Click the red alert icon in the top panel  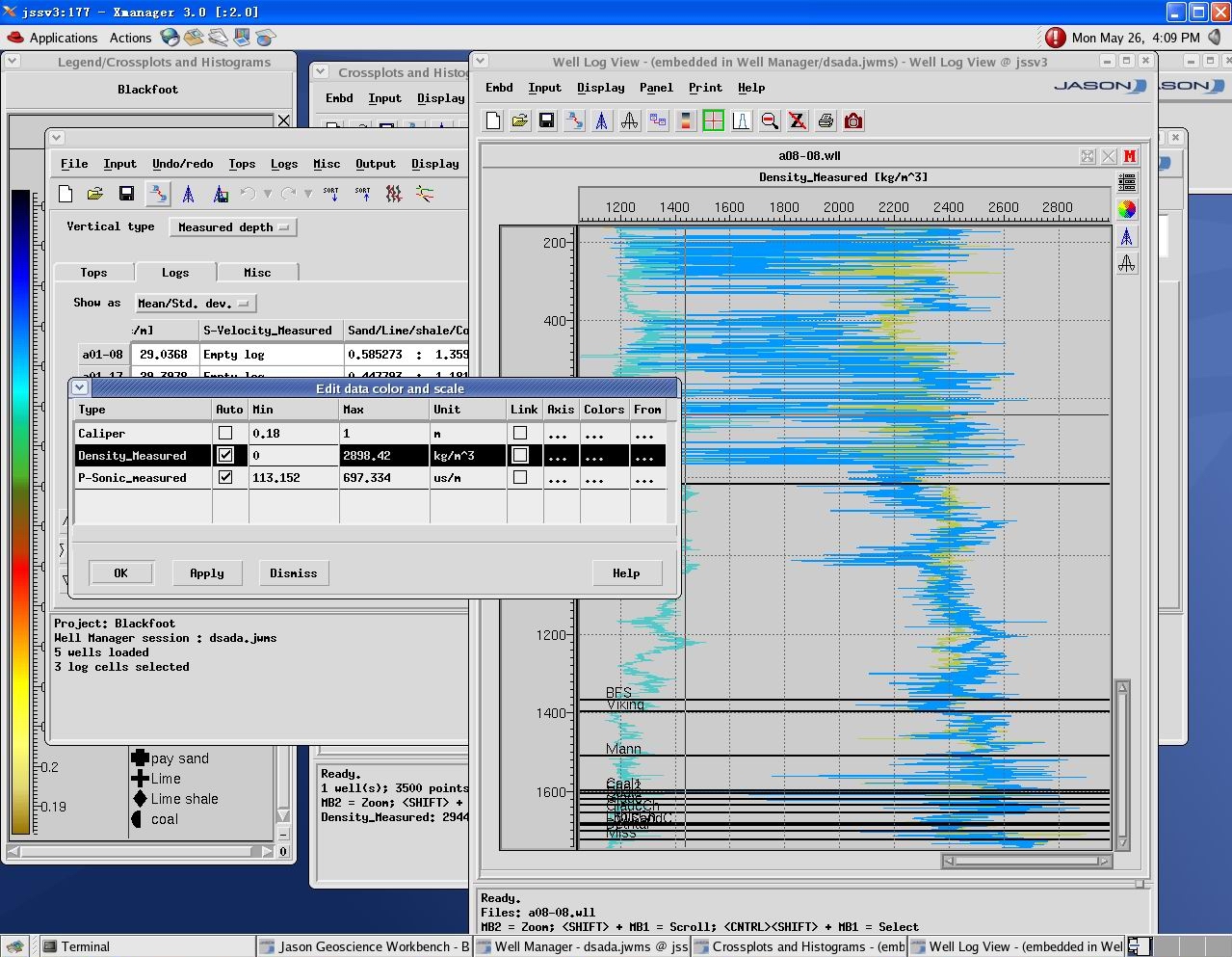click(1056, 38)
